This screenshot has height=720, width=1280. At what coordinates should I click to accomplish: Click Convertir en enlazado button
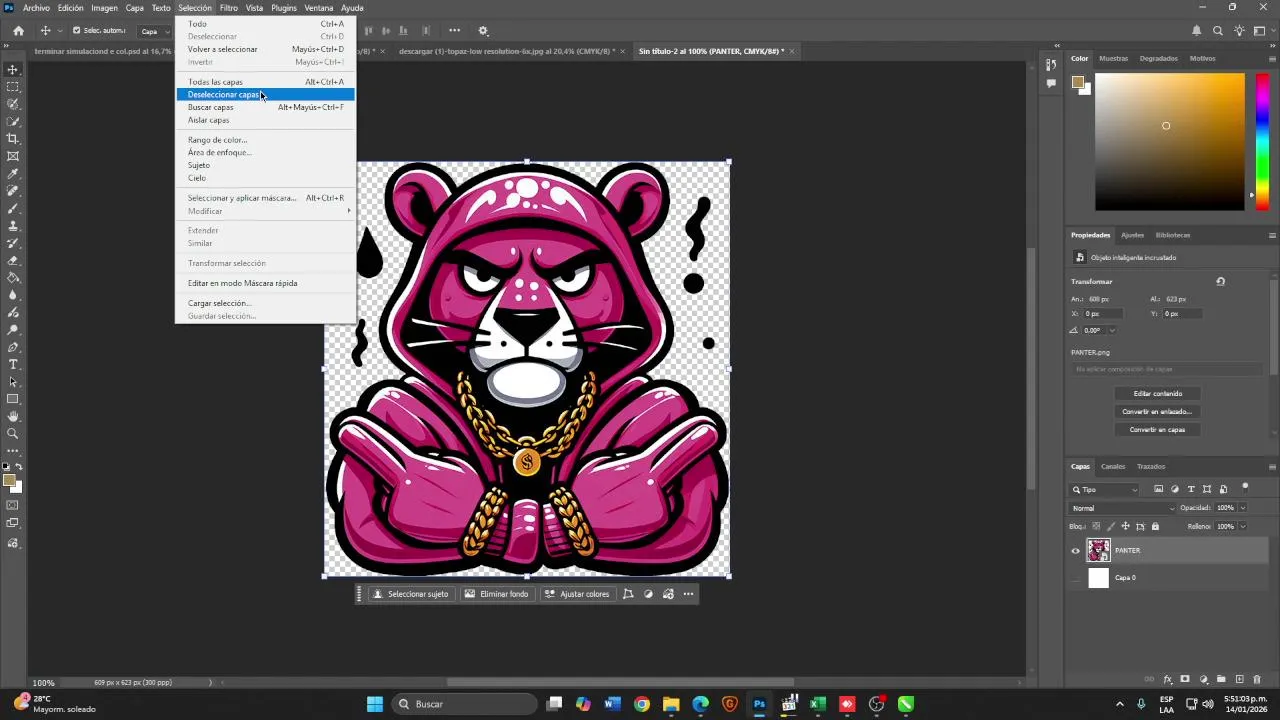[x=1158, y=412]
